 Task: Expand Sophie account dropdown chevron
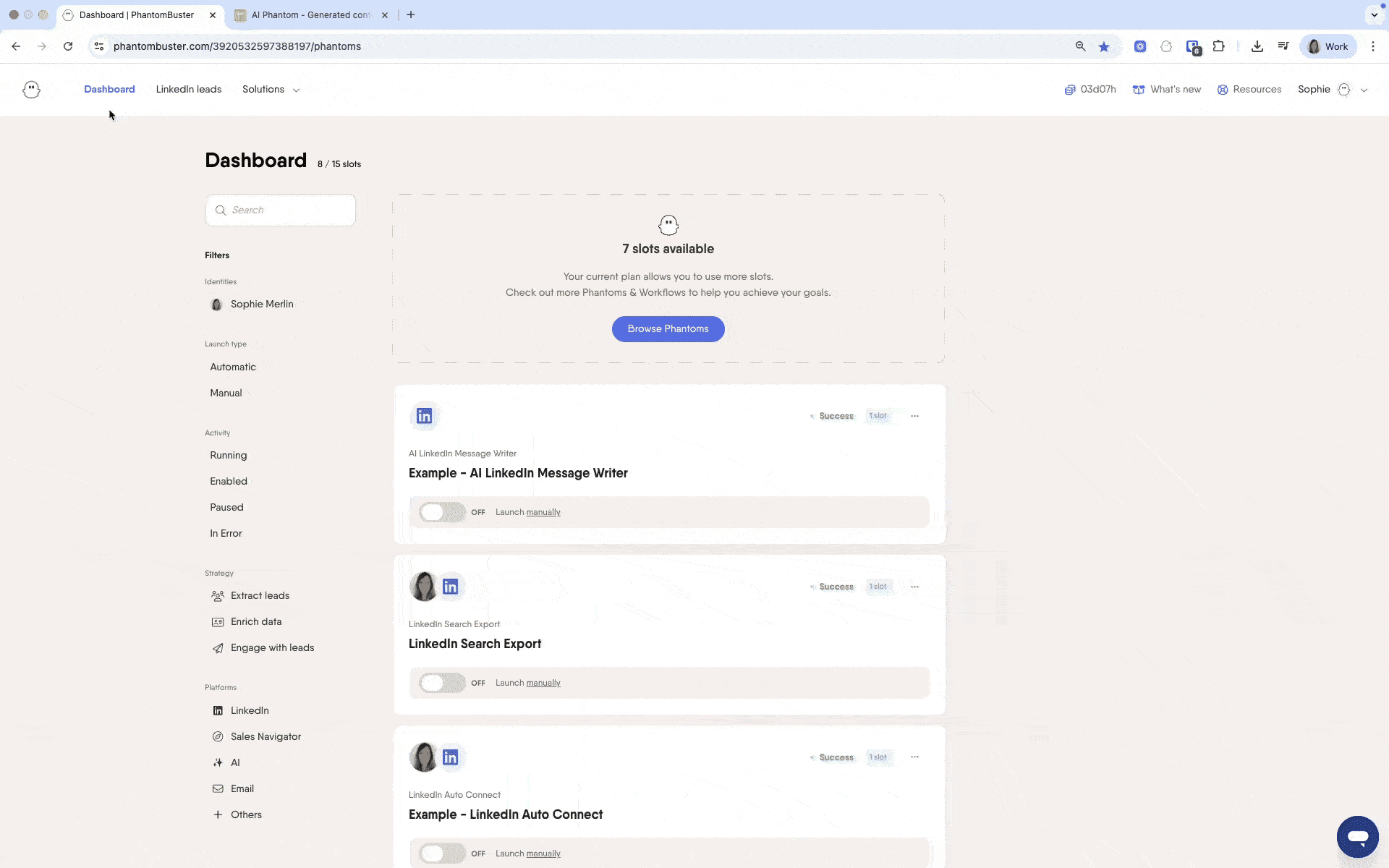pyautogui.click(x=1364, y=90)
